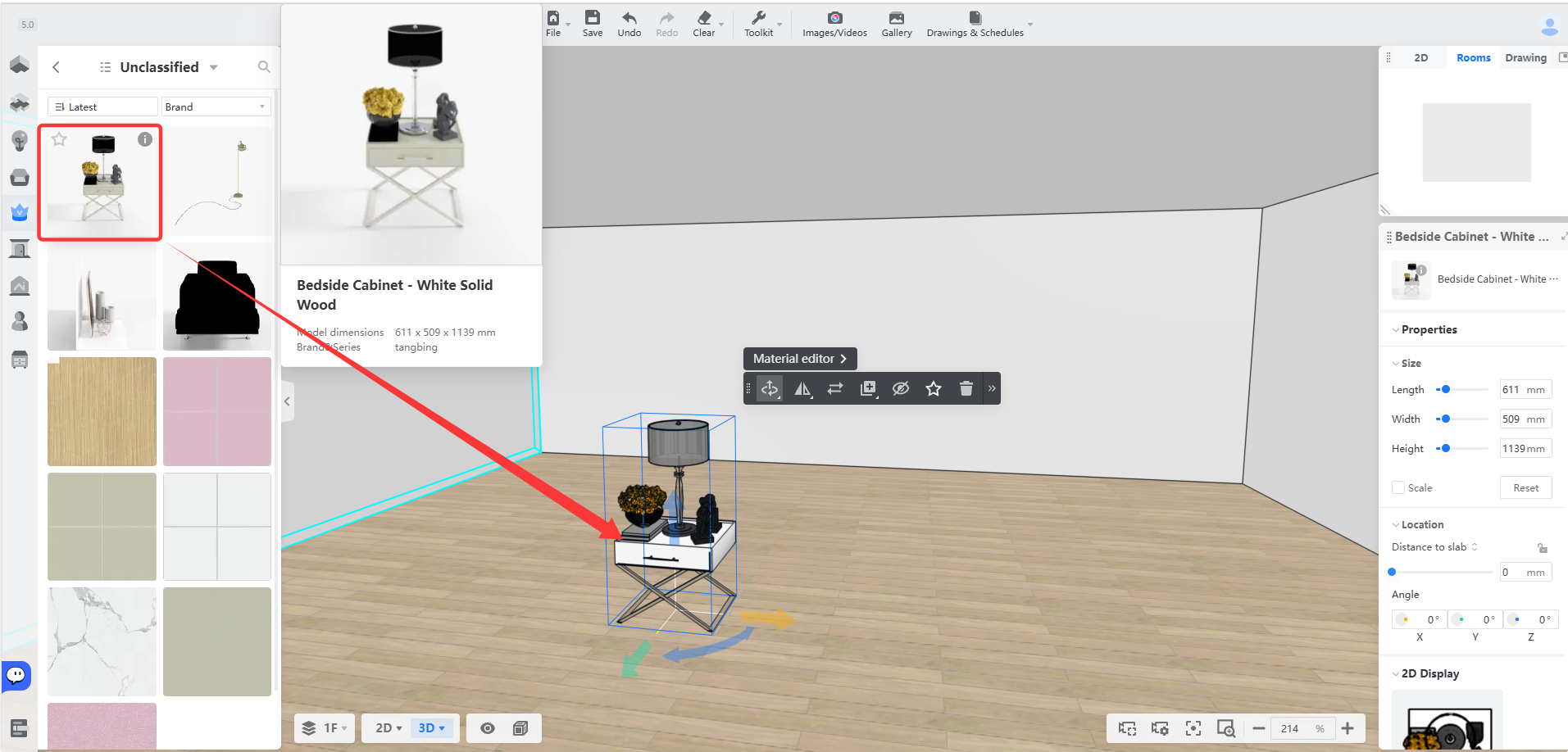This screenshot has height=752, width=1568.
Task: Reset the object size
Action: tap(1525, 487)
